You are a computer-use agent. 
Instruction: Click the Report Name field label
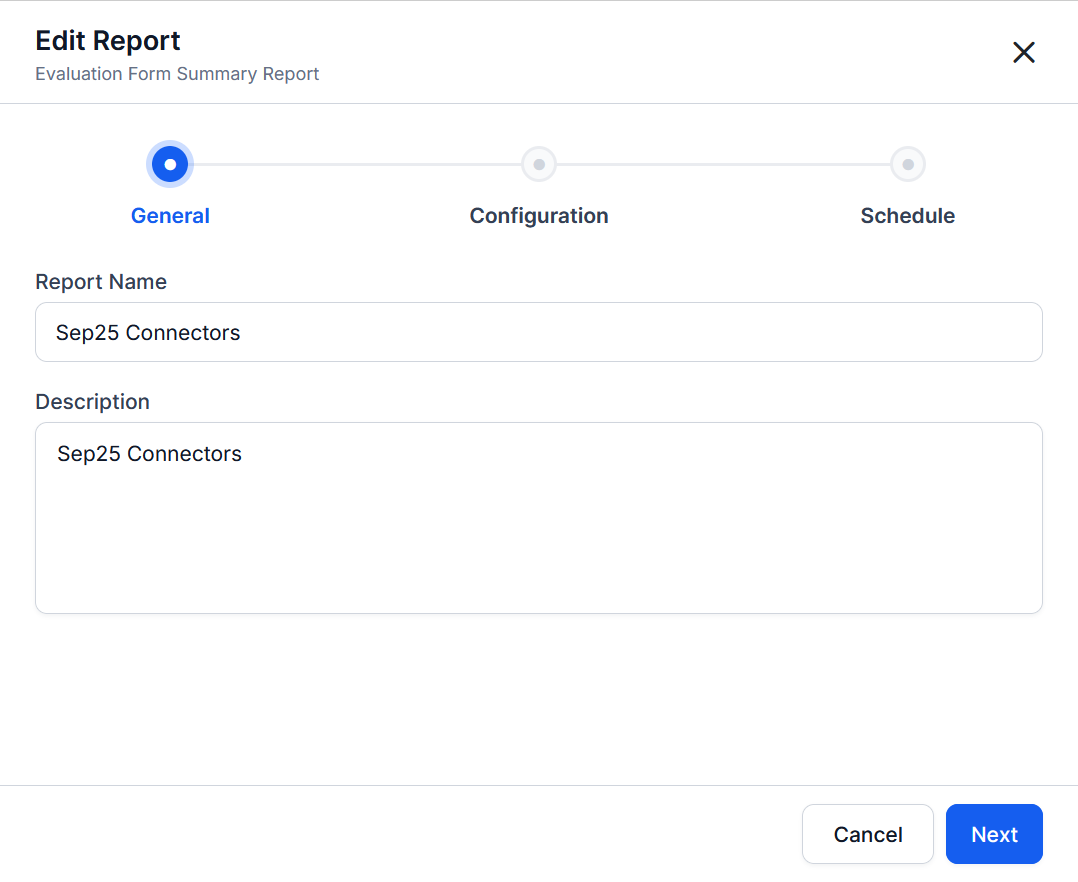pos(101,282)
